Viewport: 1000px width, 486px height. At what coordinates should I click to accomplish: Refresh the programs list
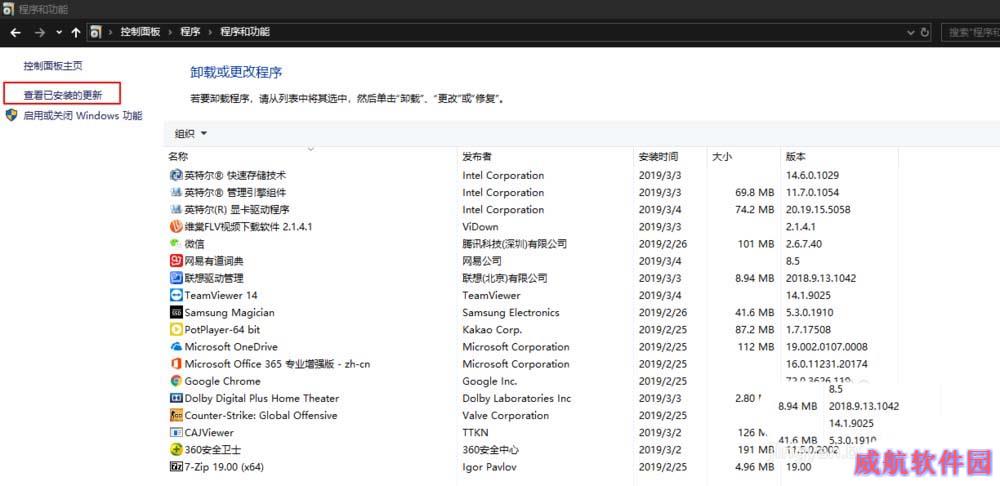(925, 33)
